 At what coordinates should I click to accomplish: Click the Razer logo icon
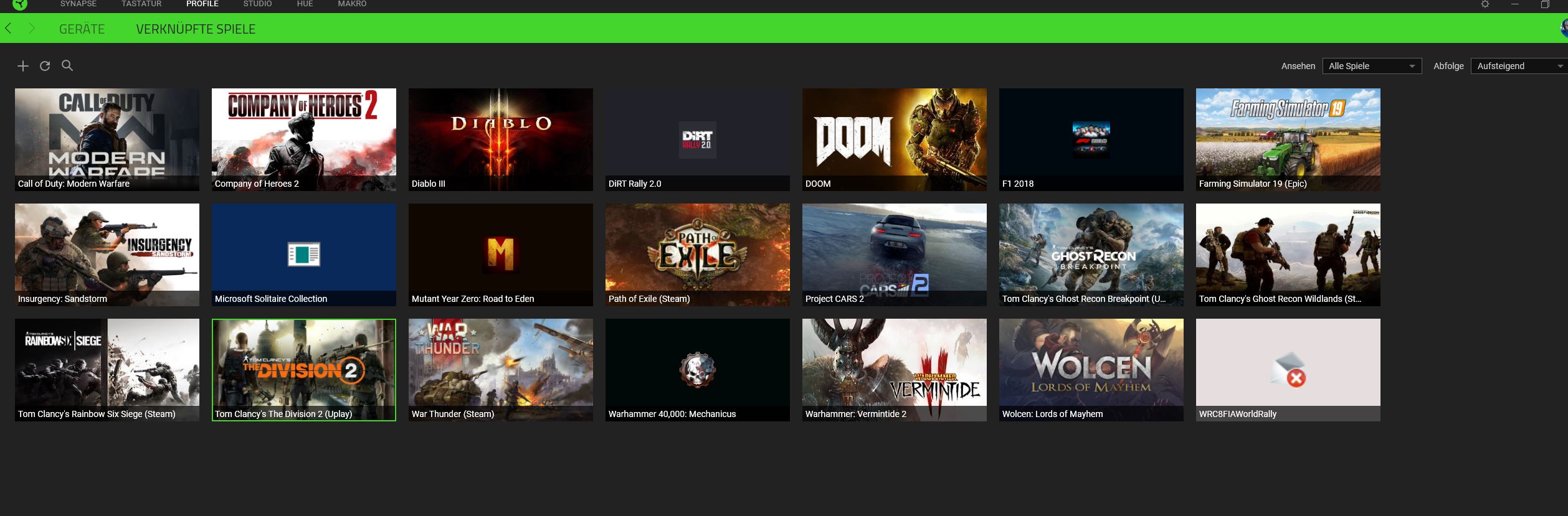point(20,4)
